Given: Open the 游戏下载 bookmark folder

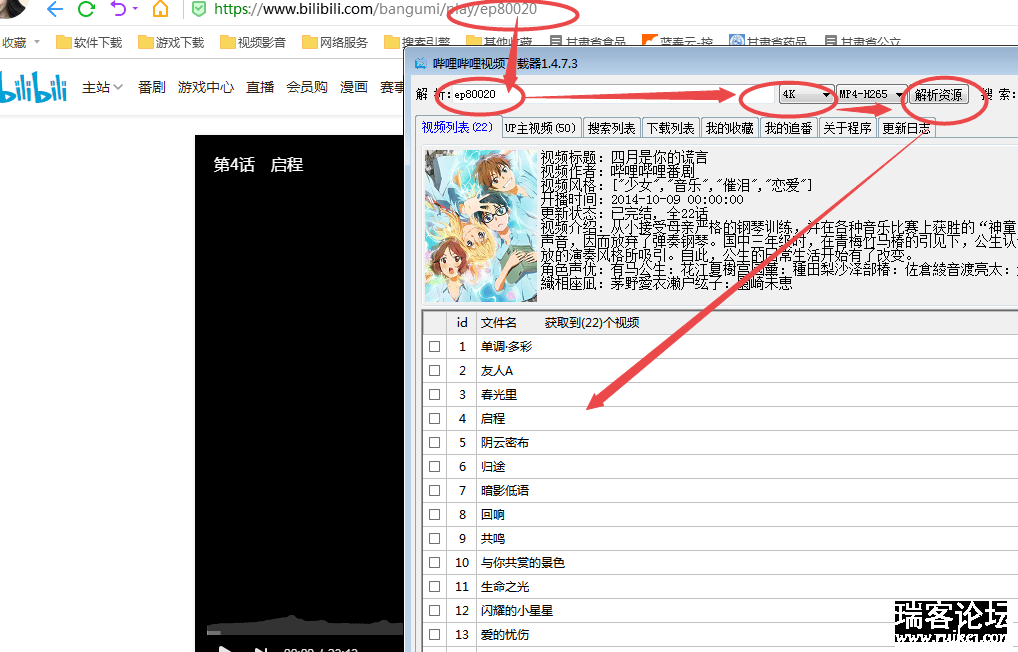Looking at the screenshot, I should (x=171, y=42).
